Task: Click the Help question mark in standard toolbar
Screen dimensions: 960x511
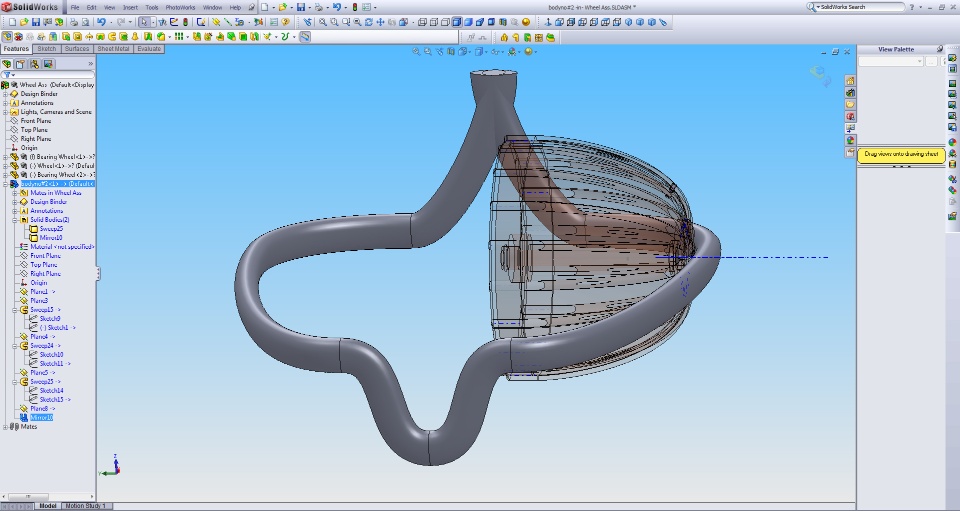Action: [x=285, y=22]
